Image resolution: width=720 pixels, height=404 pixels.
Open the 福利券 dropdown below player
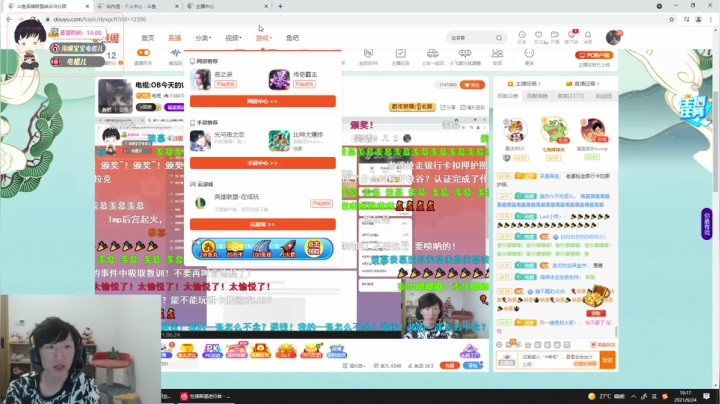coord(354,366)
